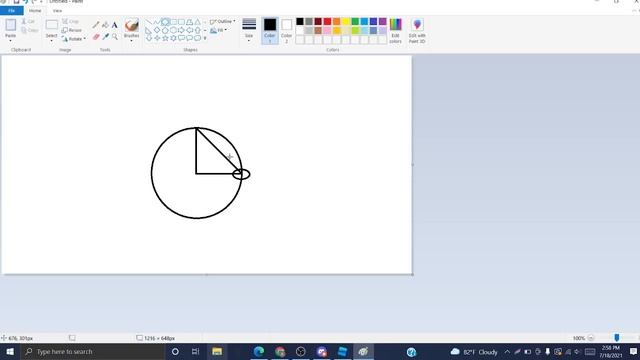Select the Eraser tool

coord(96,37)
